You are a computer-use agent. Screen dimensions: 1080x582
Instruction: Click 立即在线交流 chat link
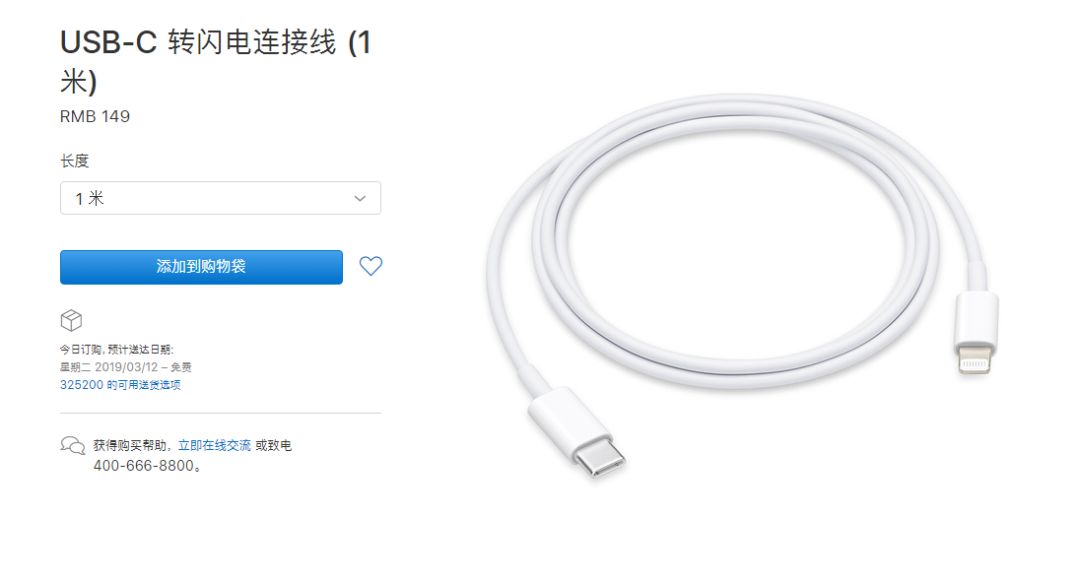[x=214, y=446]
